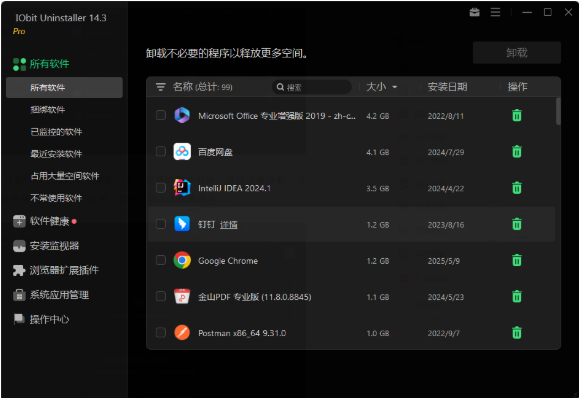The height and width of the screenshot is (398, 582).
Task: Sort by the 安装日期 column header
Action: [x=447, y=87]
